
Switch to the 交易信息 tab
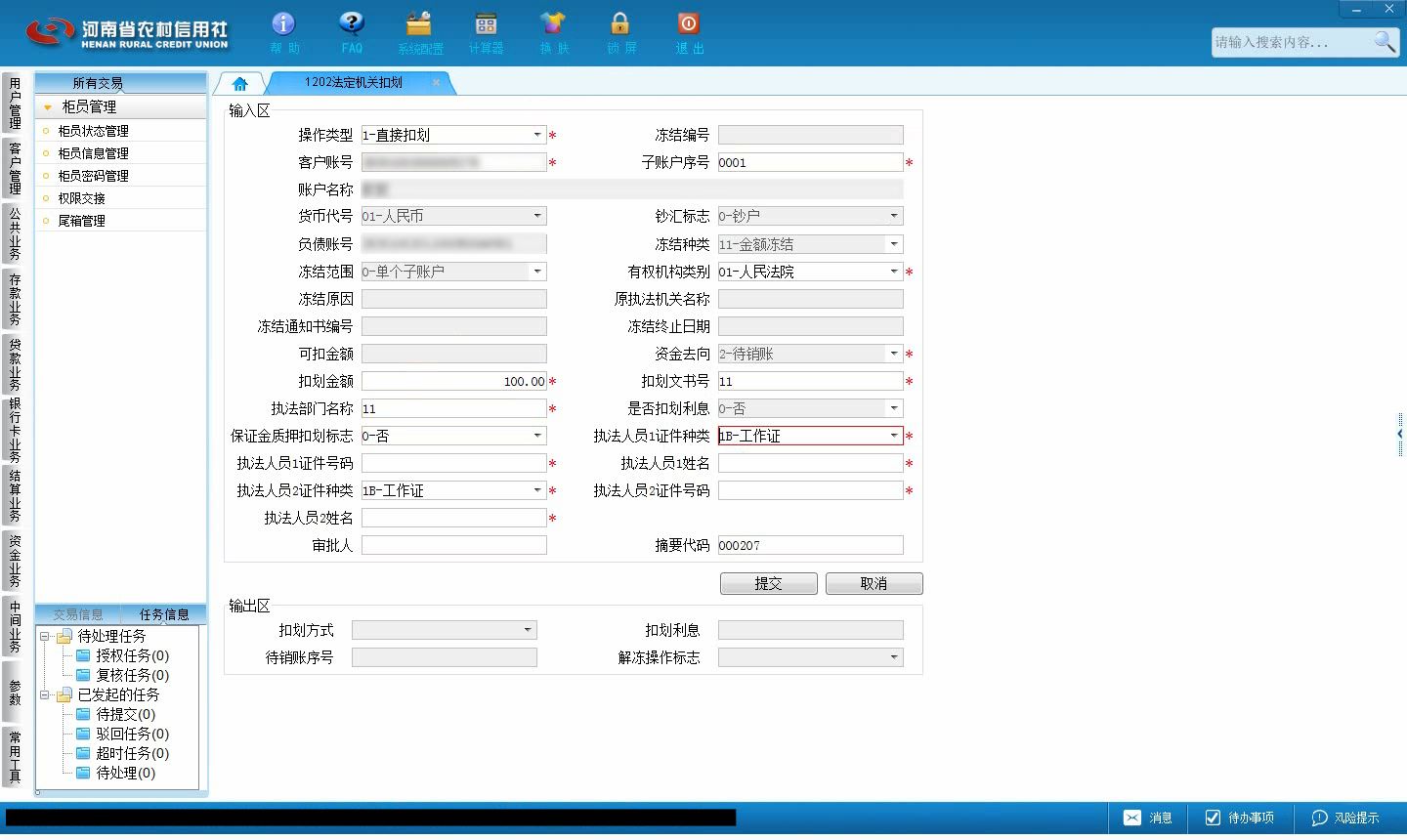(78, 614)
